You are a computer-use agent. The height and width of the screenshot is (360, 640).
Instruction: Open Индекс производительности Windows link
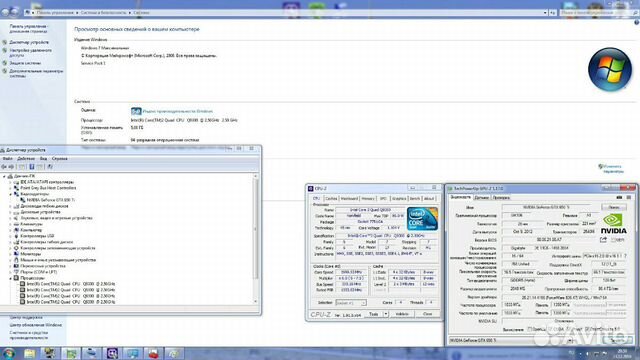point(178,111)
